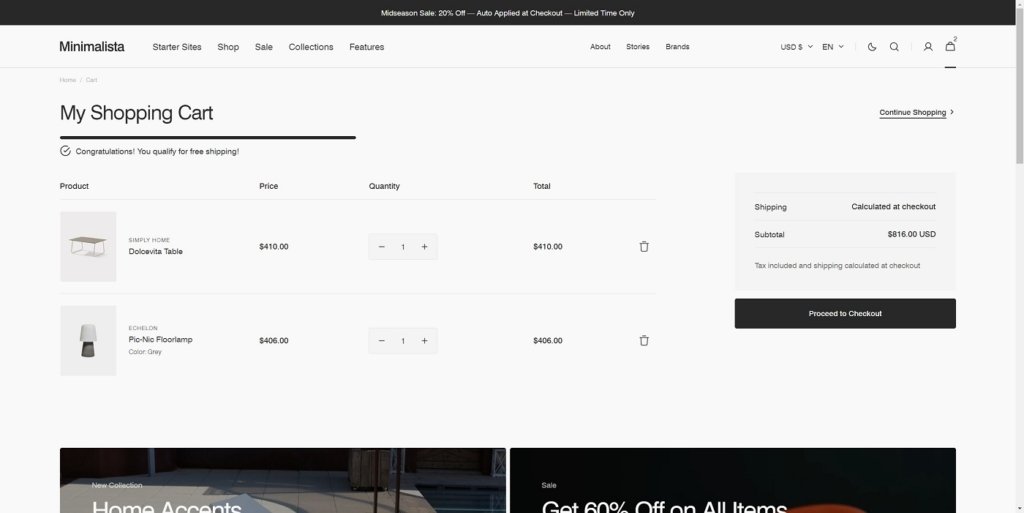This screenshot has height=513, width=1024.
Task: Open the EN language dropdown
Action: click(833, 47)
